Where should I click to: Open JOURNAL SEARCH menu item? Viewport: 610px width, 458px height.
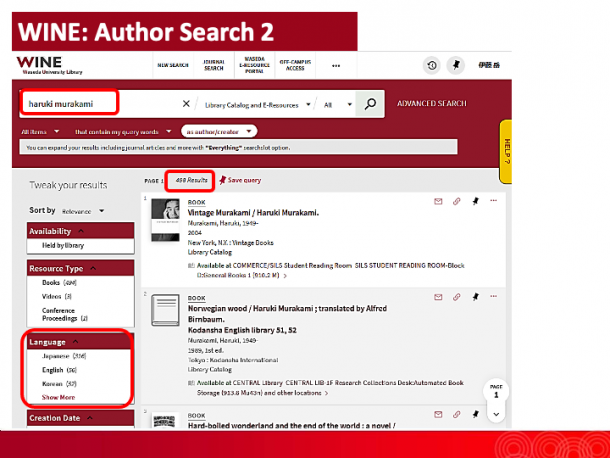click(214, 65)
